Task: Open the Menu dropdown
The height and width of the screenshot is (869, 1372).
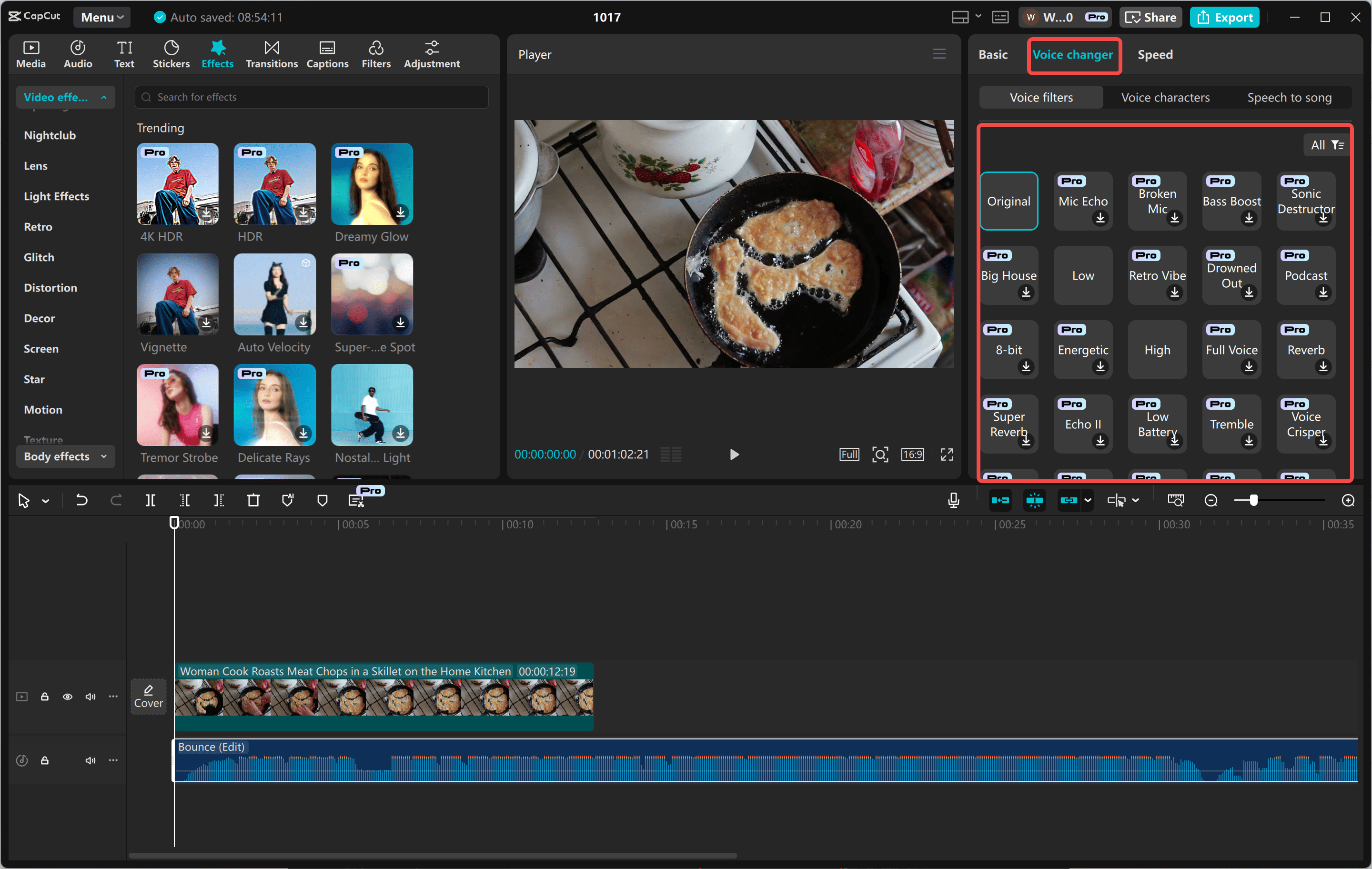Action: click(101, 17)
